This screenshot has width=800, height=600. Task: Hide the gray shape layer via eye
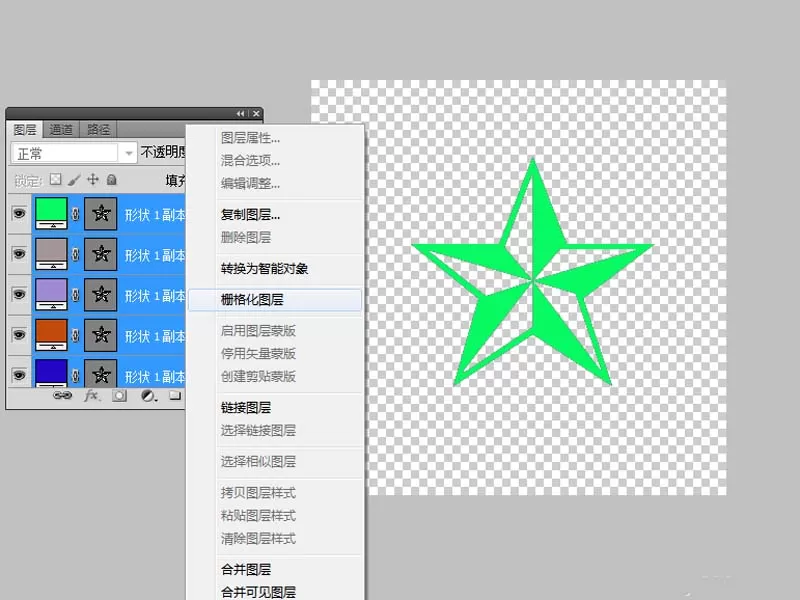[x=19, y=254]
